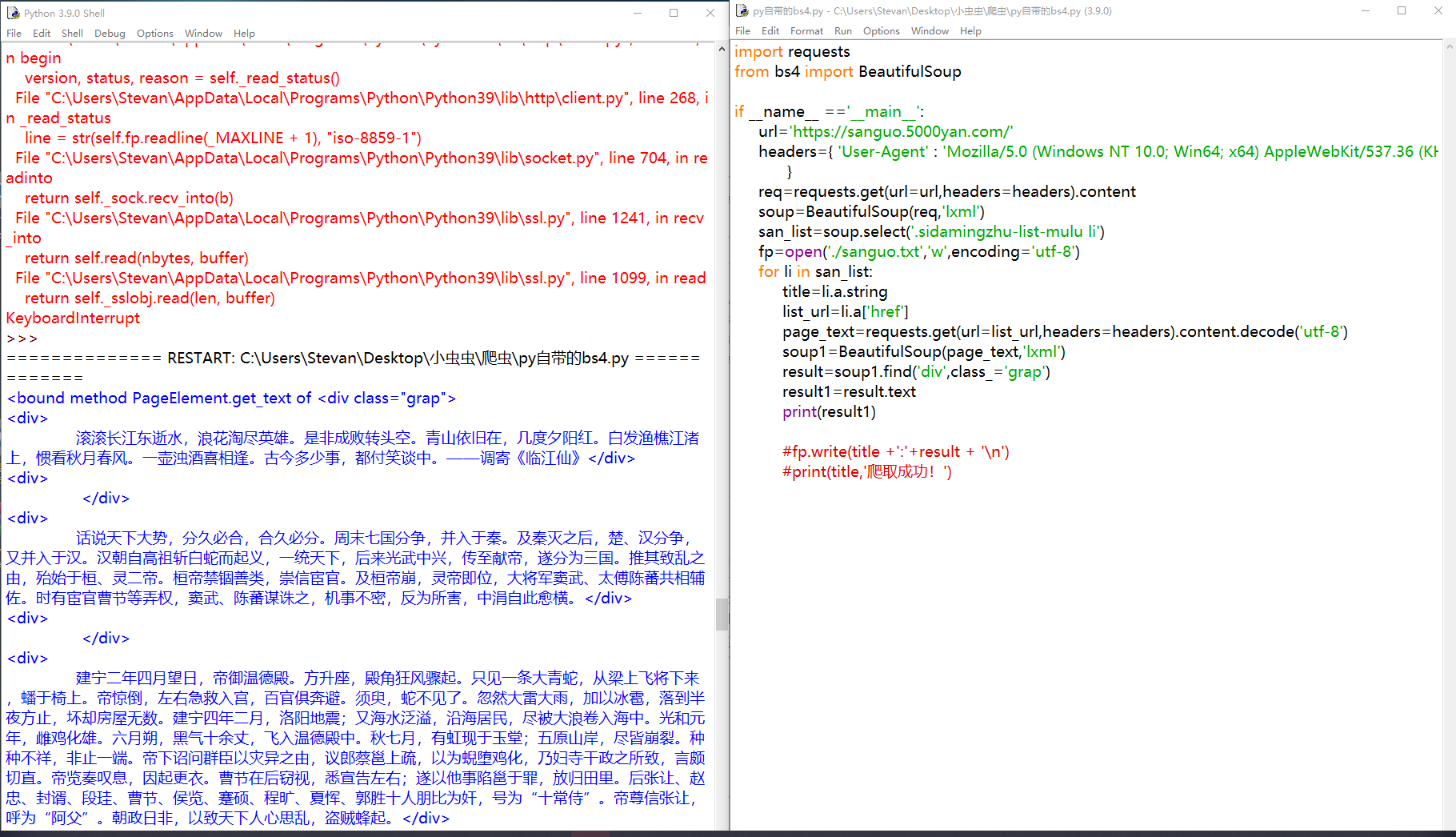
Task: Click the result=soup1.find('div') line
Action: [916, 371]
